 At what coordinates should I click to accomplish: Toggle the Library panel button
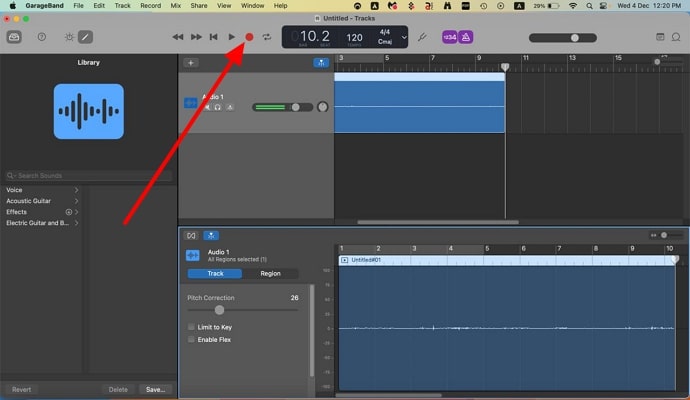pos(14,37)
